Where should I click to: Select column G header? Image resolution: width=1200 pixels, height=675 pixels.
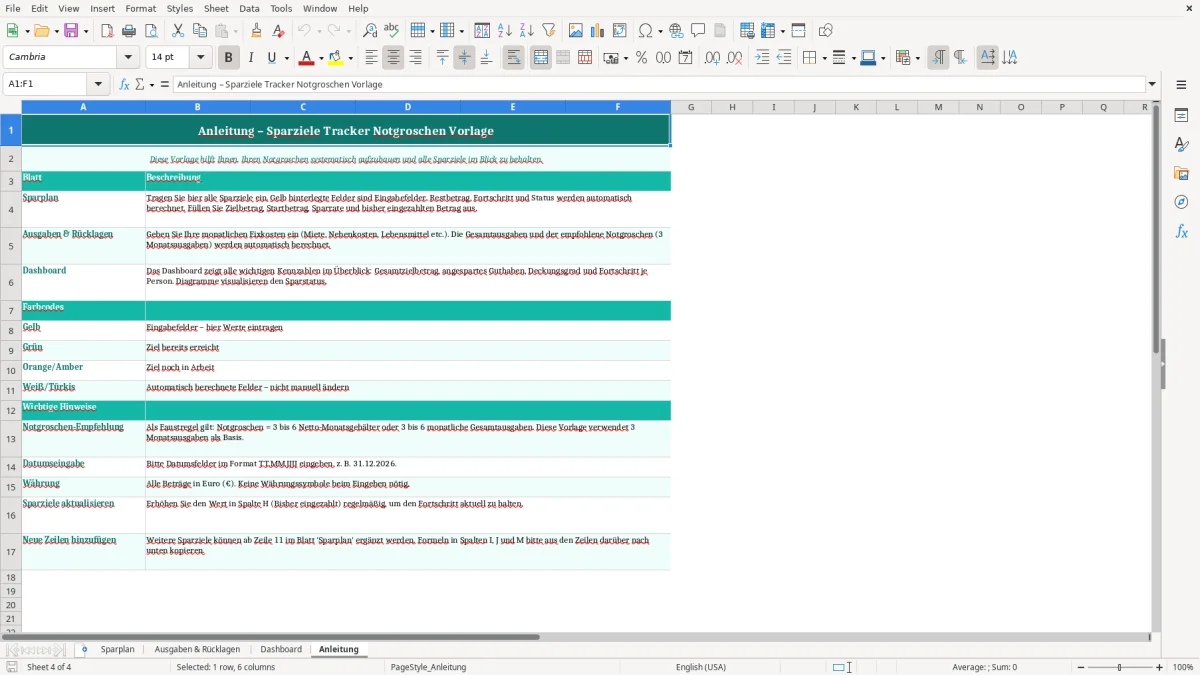tap(690, 107)
